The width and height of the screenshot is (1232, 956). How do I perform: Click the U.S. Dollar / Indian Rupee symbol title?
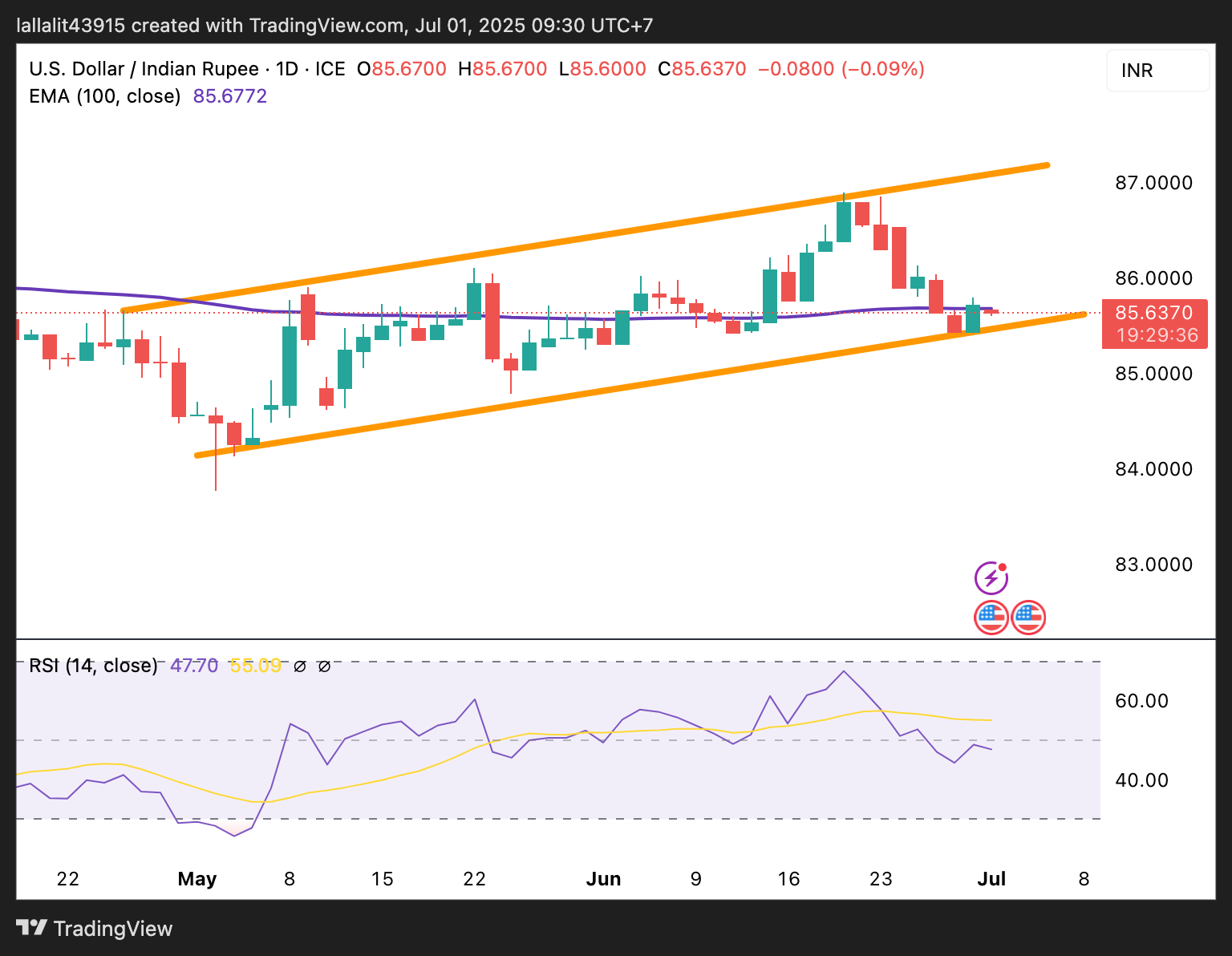click(x=144, y=69)
